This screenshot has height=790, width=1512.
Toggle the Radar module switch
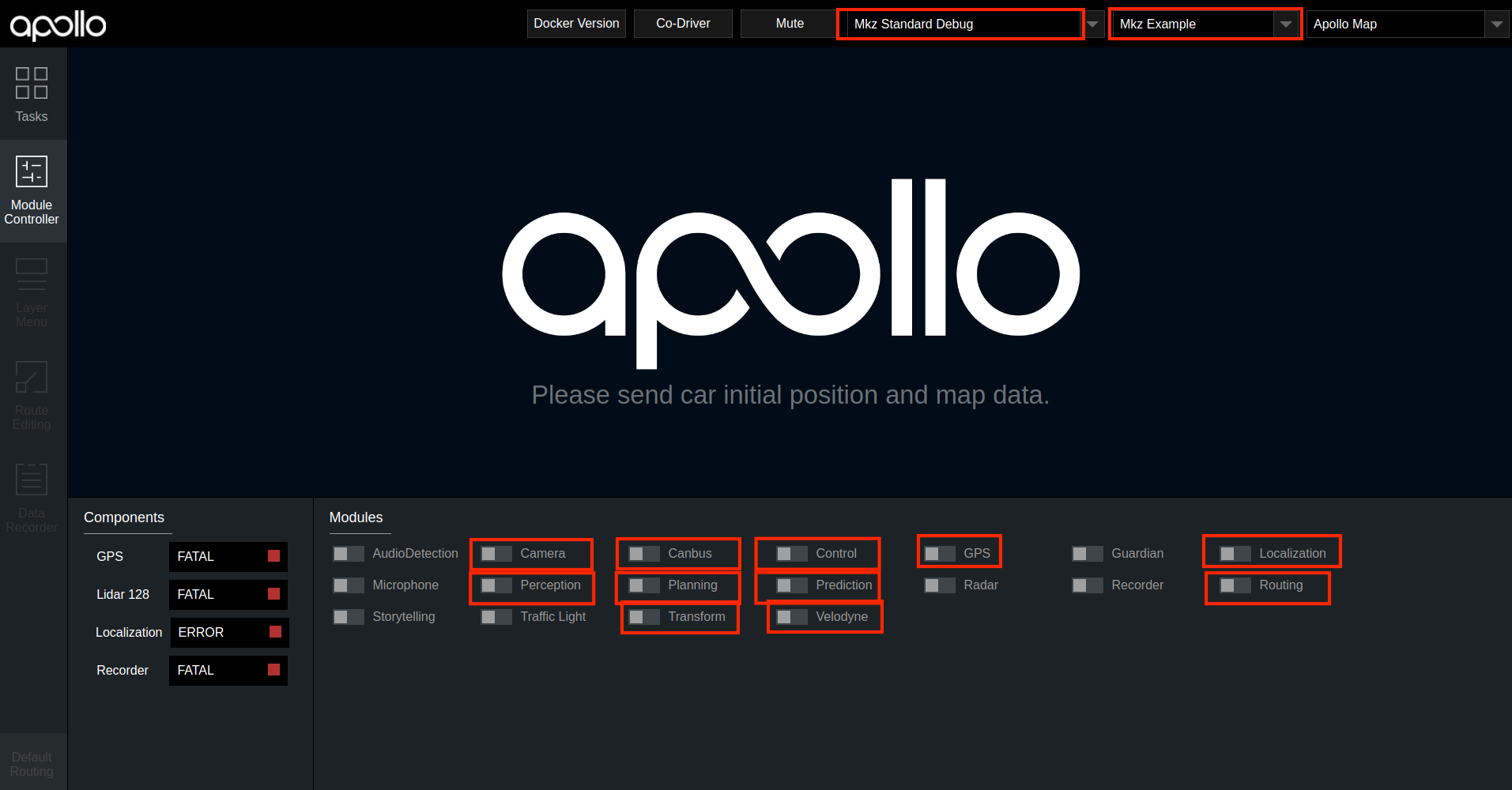pos(939,585)
